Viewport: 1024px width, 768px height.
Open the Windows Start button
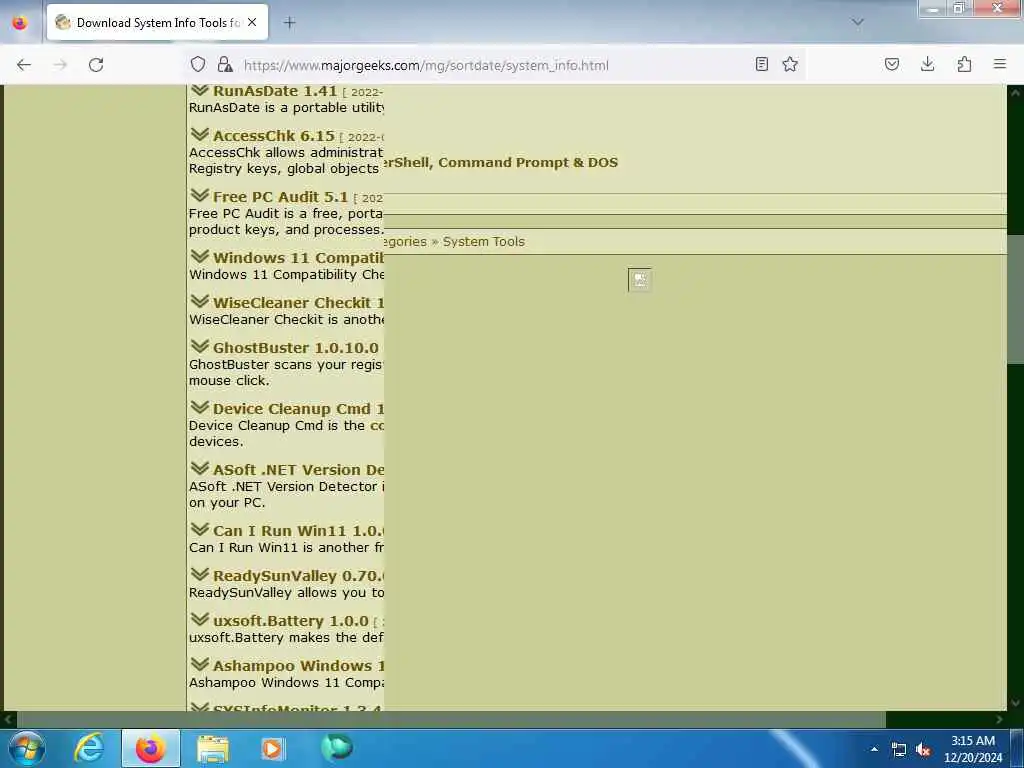pos(27,748)
